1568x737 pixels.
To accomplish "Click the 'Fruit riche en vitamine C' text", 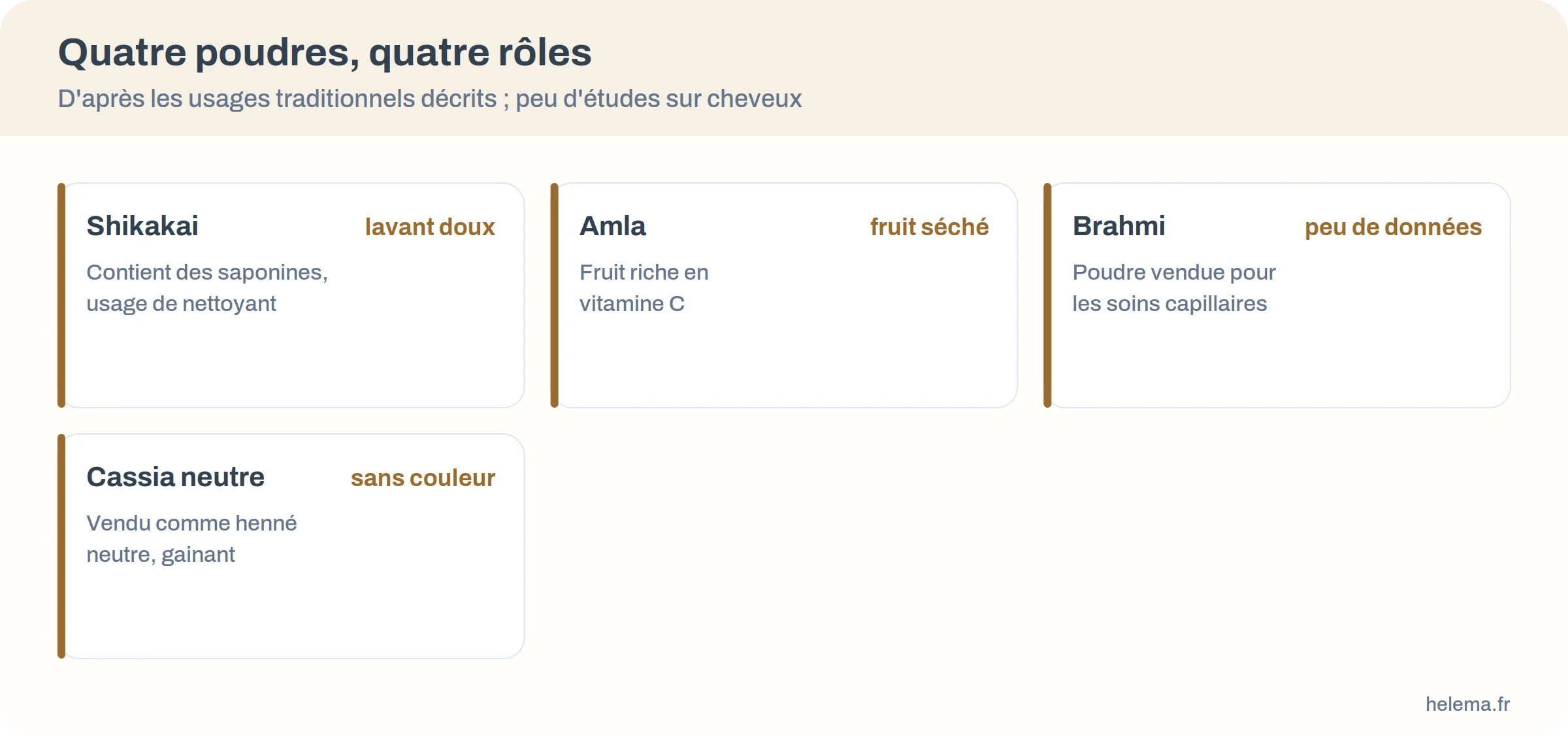I will (644, 287).
